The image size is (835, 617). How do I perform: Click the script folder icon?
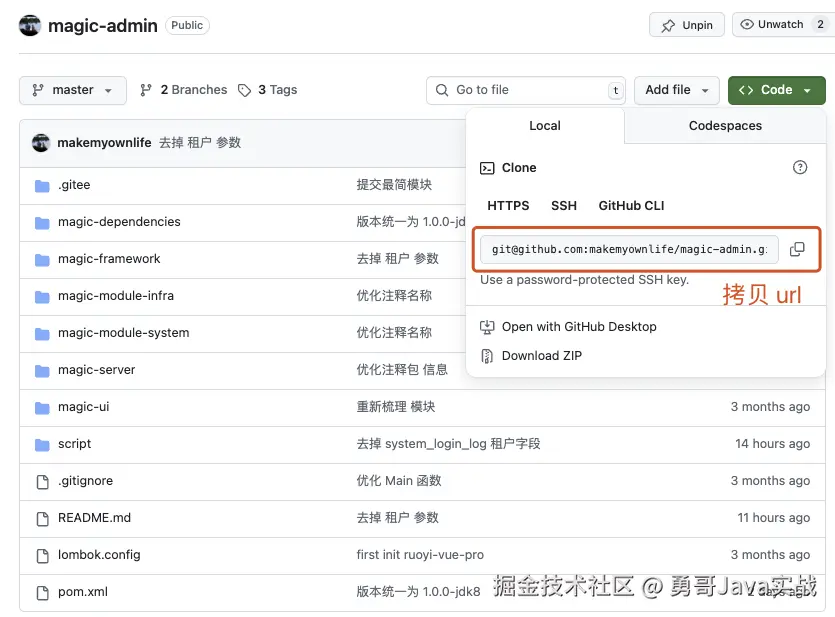(x=42, y=444)
